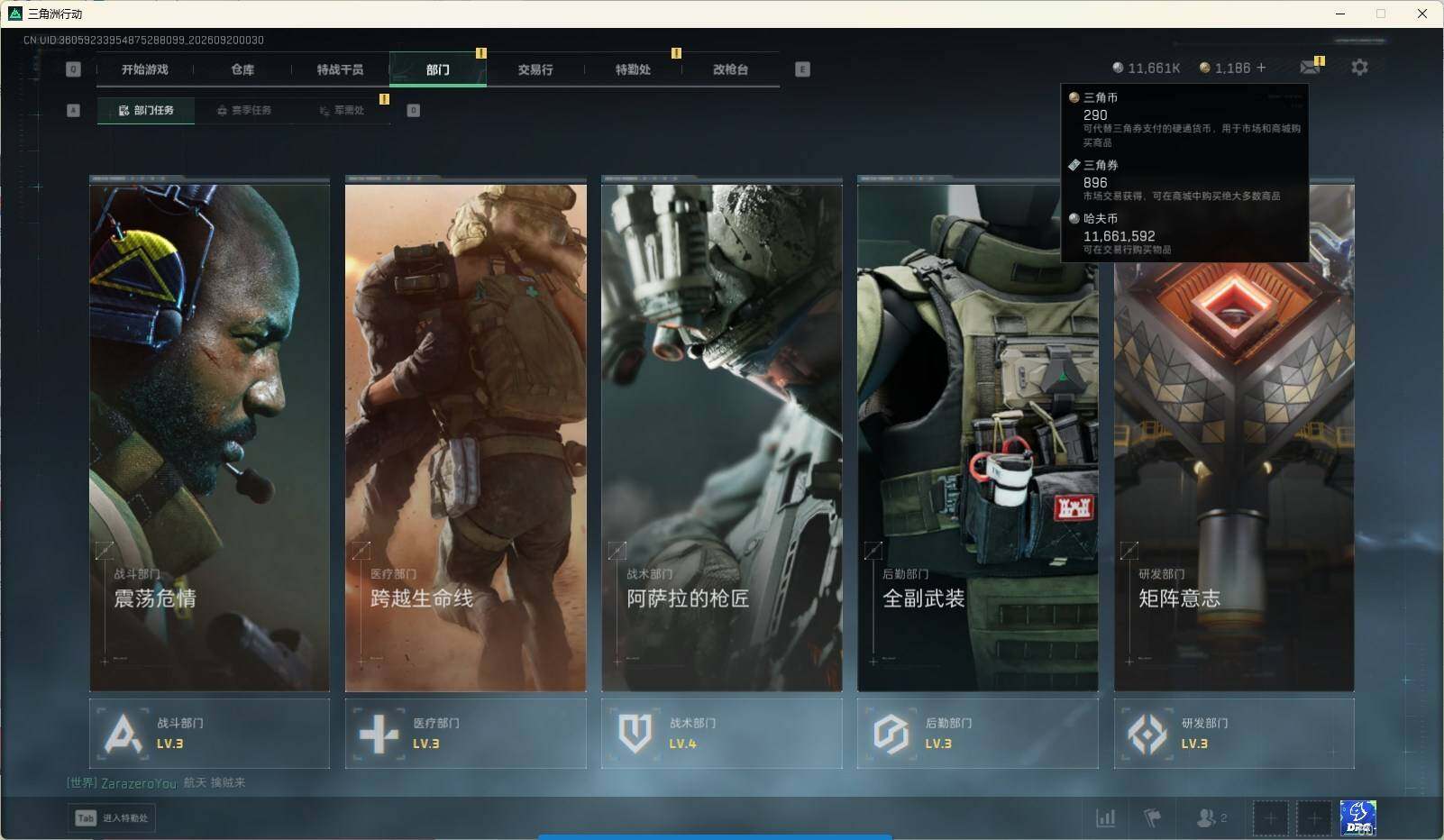1444x840 pixels.
Task: Click the 11,661K 哈夫币 balance
Action: [1147, 68]
